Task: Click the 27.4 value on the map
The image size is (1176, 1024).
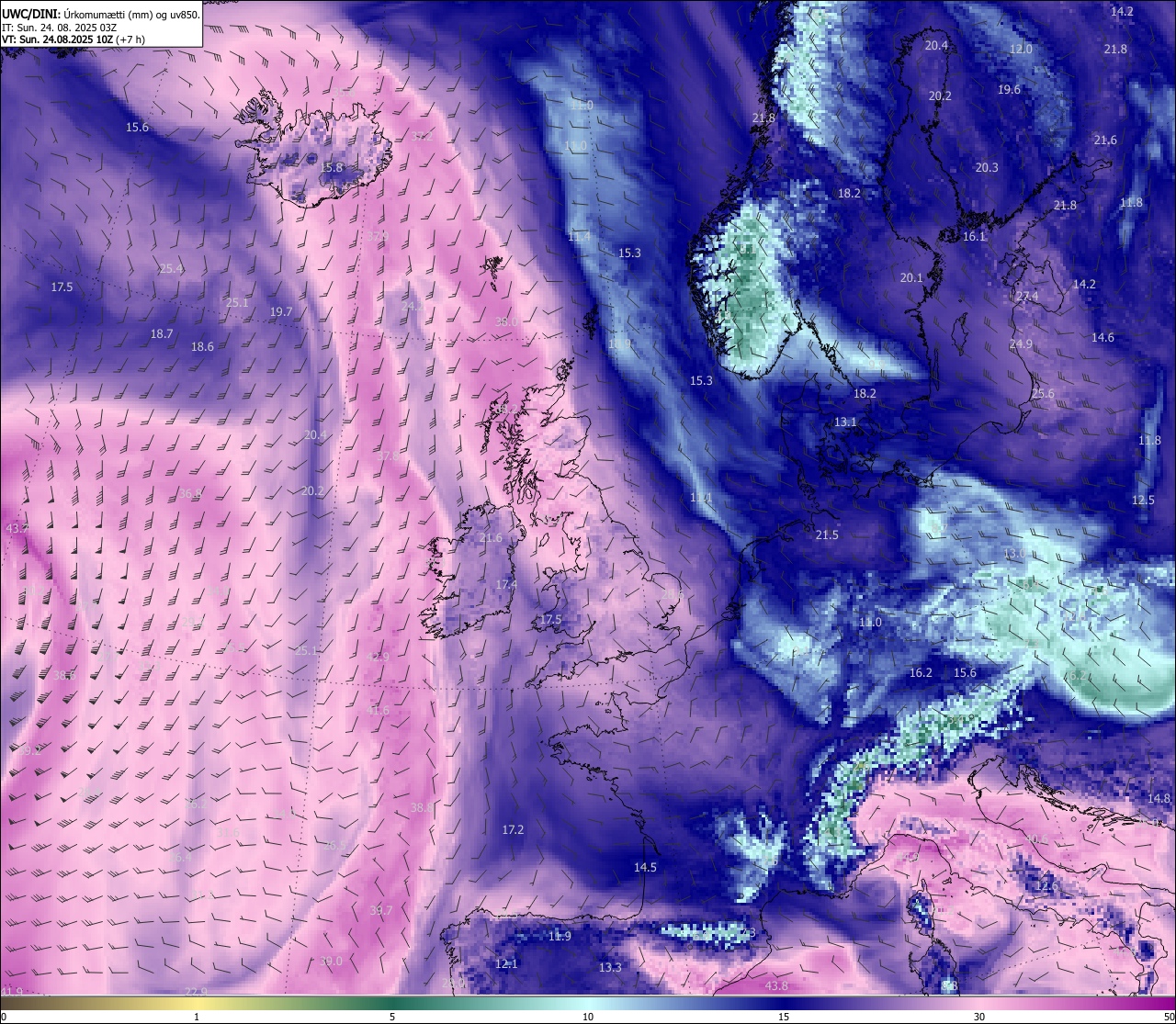Action: [x=1027, y=297]
